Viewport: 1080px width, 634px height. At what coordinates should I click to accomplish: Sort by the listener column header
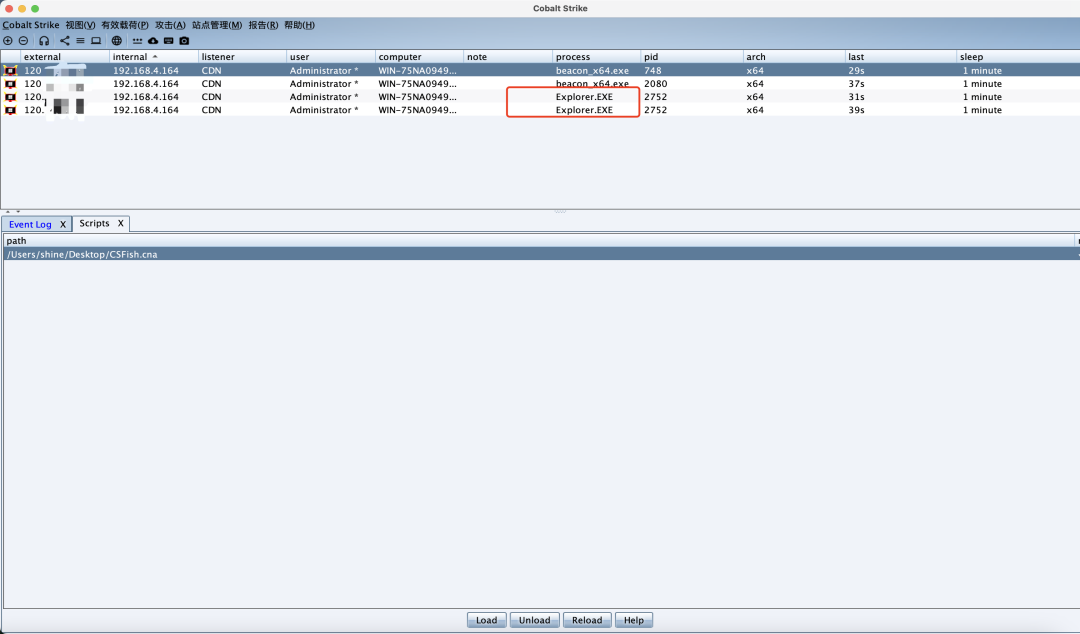coord(242,57)
